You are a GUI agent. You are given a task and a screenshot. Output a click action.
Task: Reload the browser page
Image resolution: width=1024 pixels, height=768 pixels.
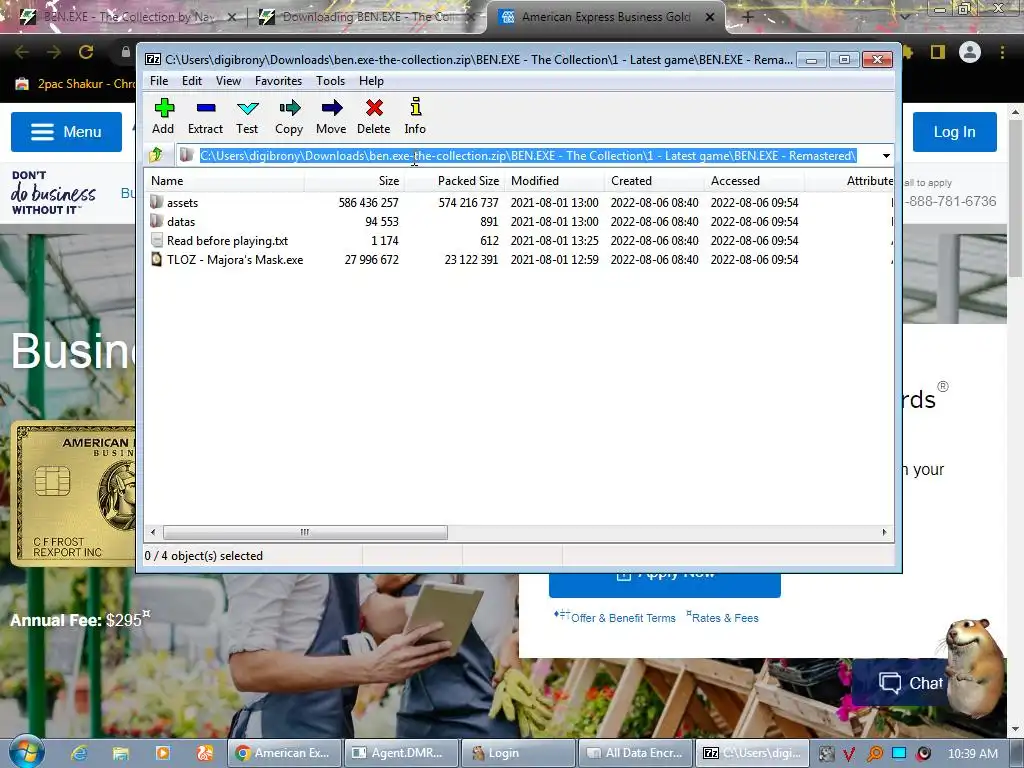tap(86, 52)
